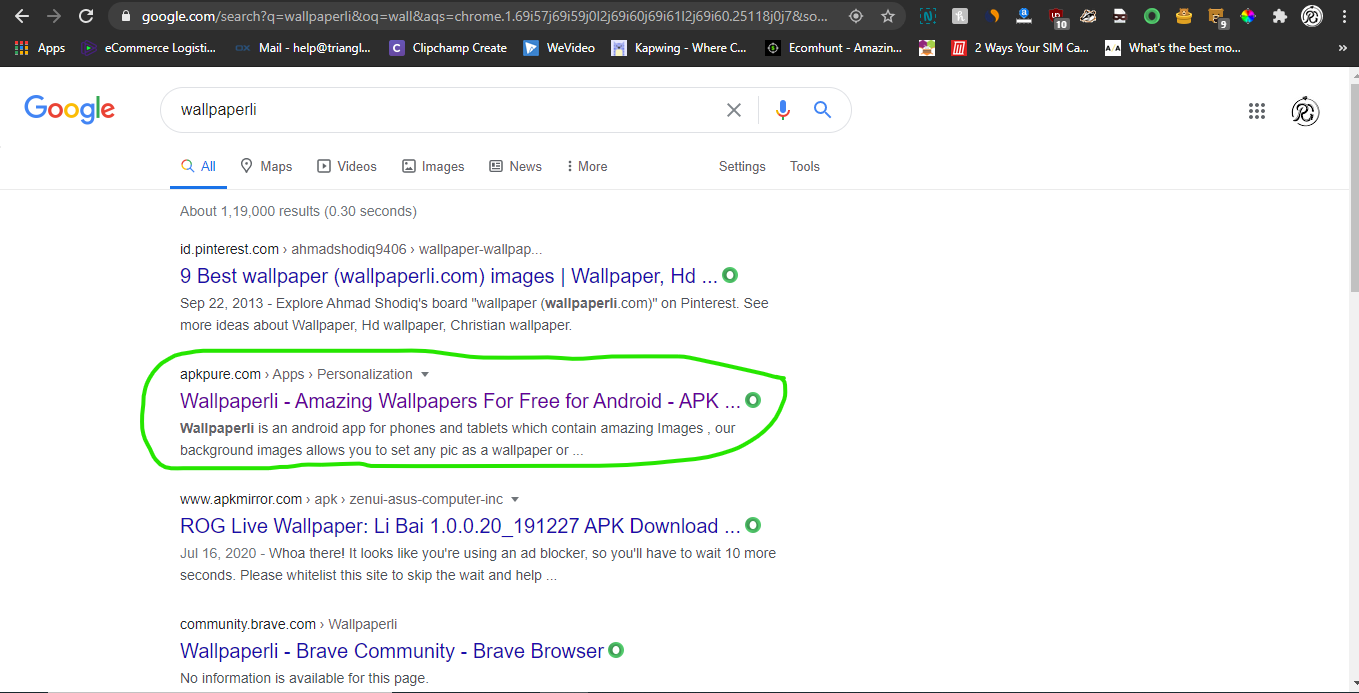Reload the page
Viewport: 1359px width, 693px height.
[86, 16]
